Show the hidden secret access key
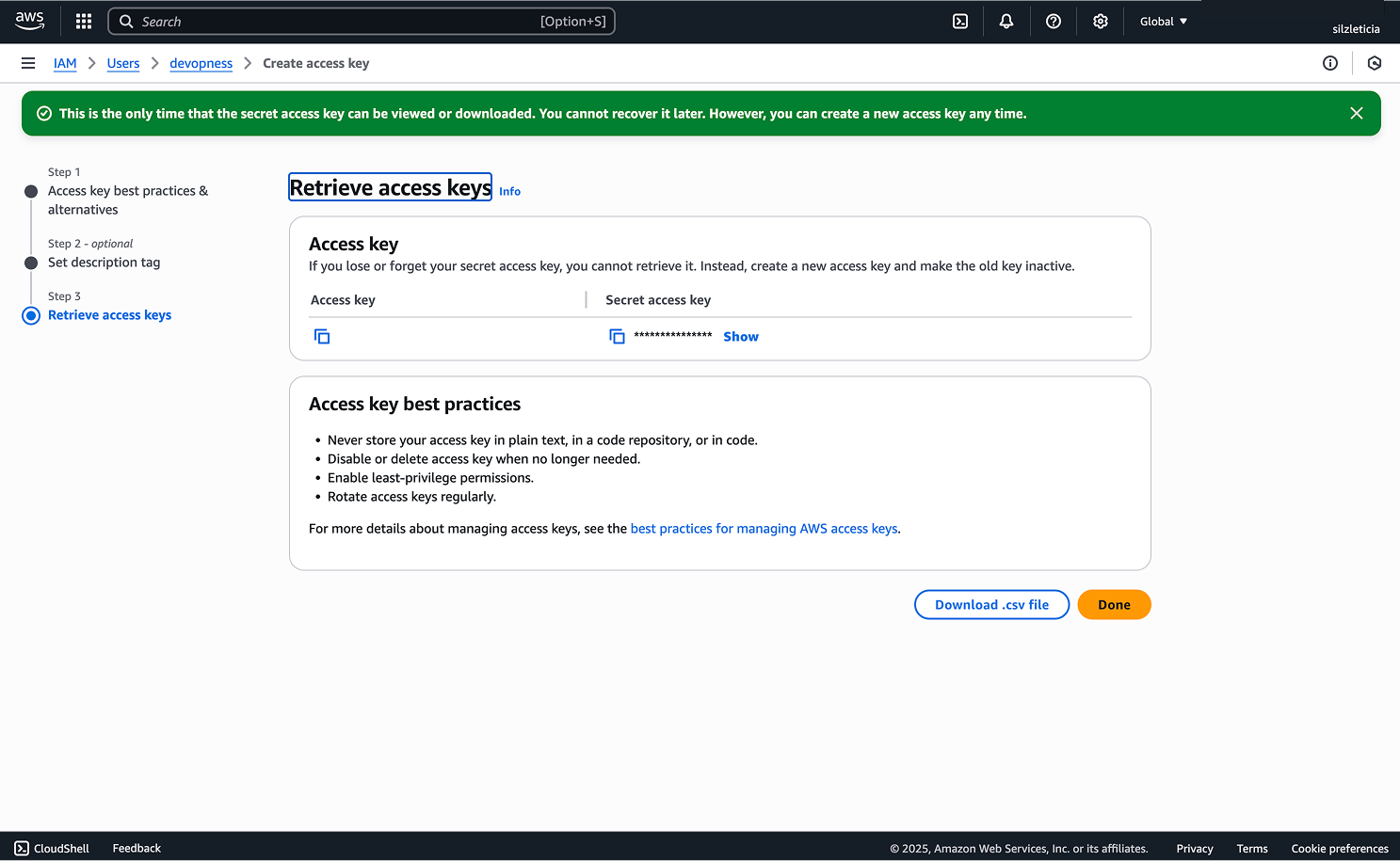The image size is (1400, 861). [x=740, y=336]
